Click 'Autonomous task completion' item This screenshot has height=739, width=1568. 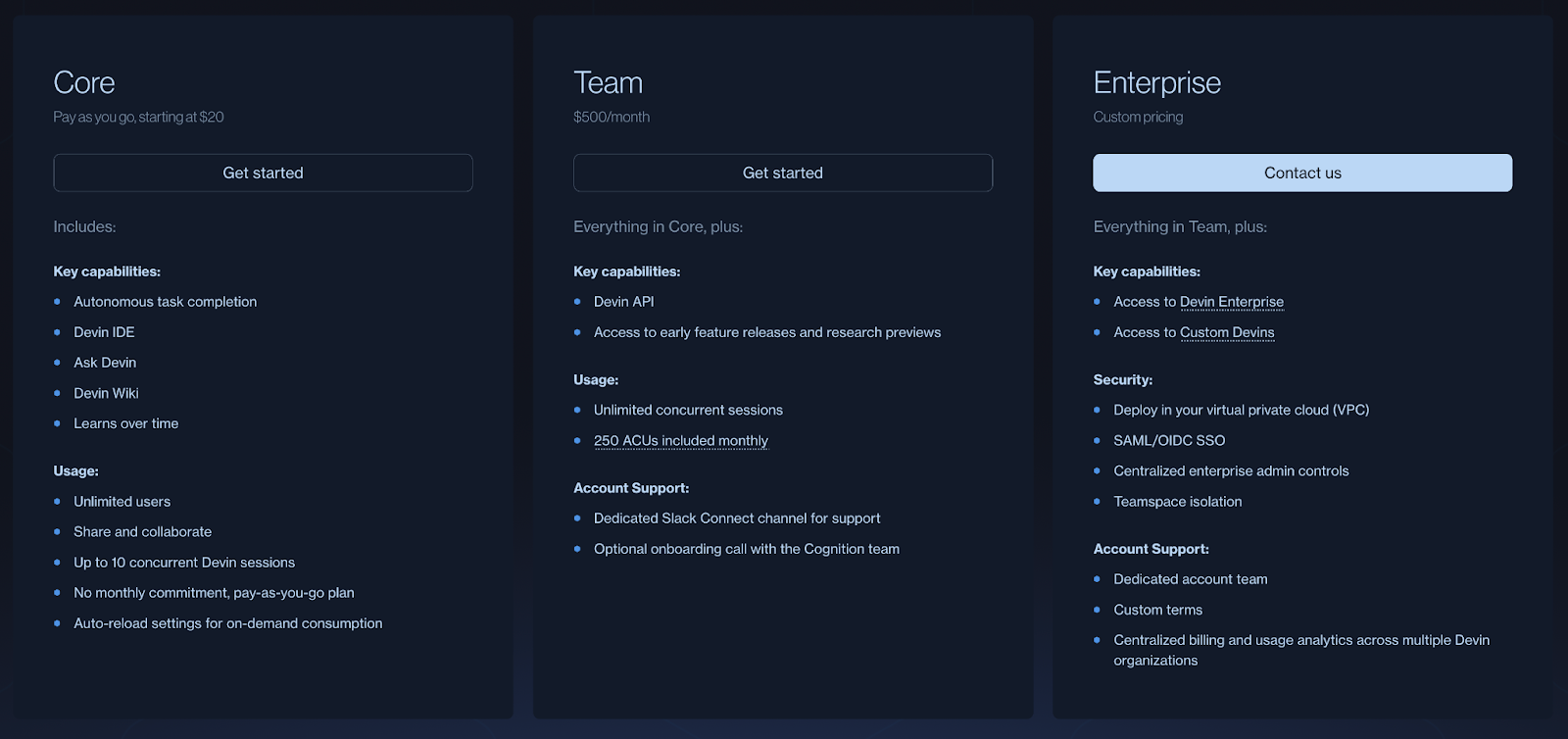point(166,302)
